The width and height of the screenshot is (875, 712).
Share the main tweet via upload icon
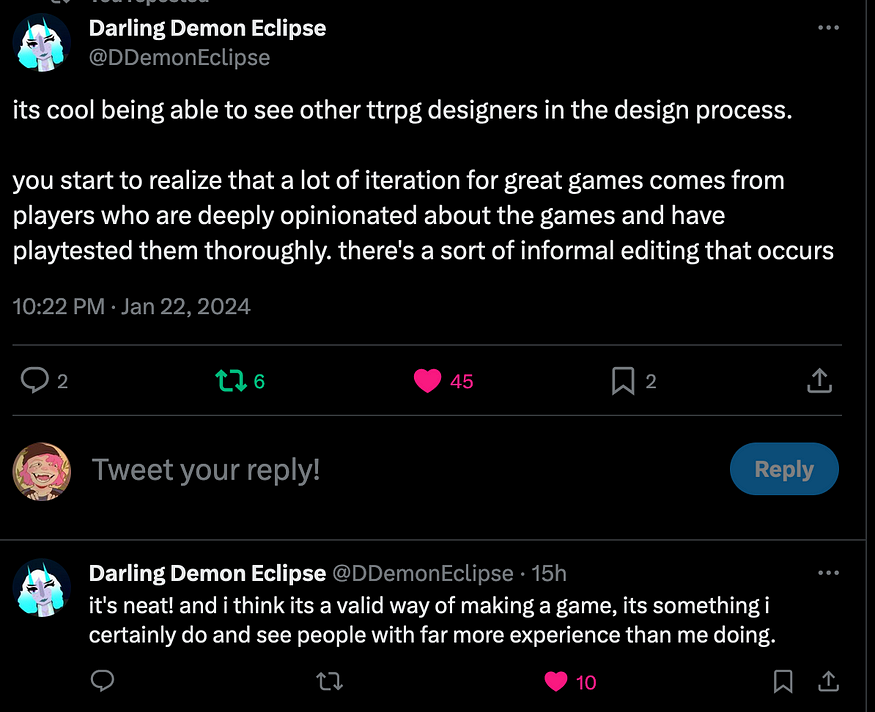coord(819,381)
